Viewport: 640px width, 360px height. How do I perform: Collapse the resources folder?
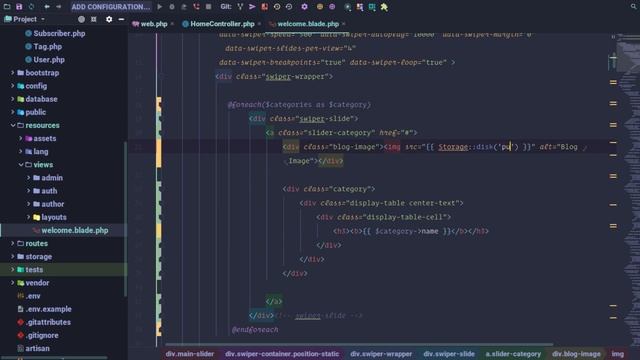click(x=13, y=125)
